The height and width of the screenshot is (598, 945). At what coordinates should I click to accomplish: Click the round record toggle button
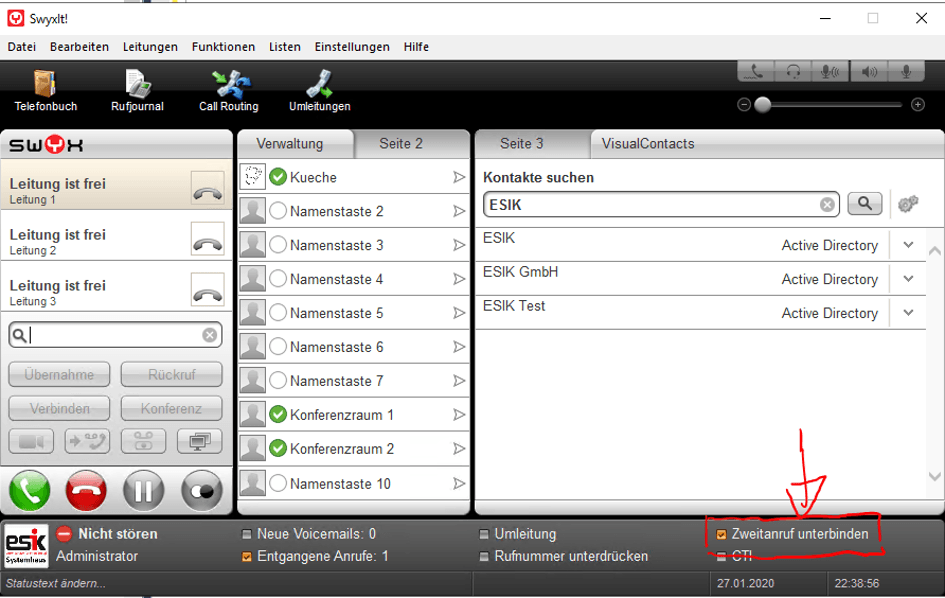point(202,491)
